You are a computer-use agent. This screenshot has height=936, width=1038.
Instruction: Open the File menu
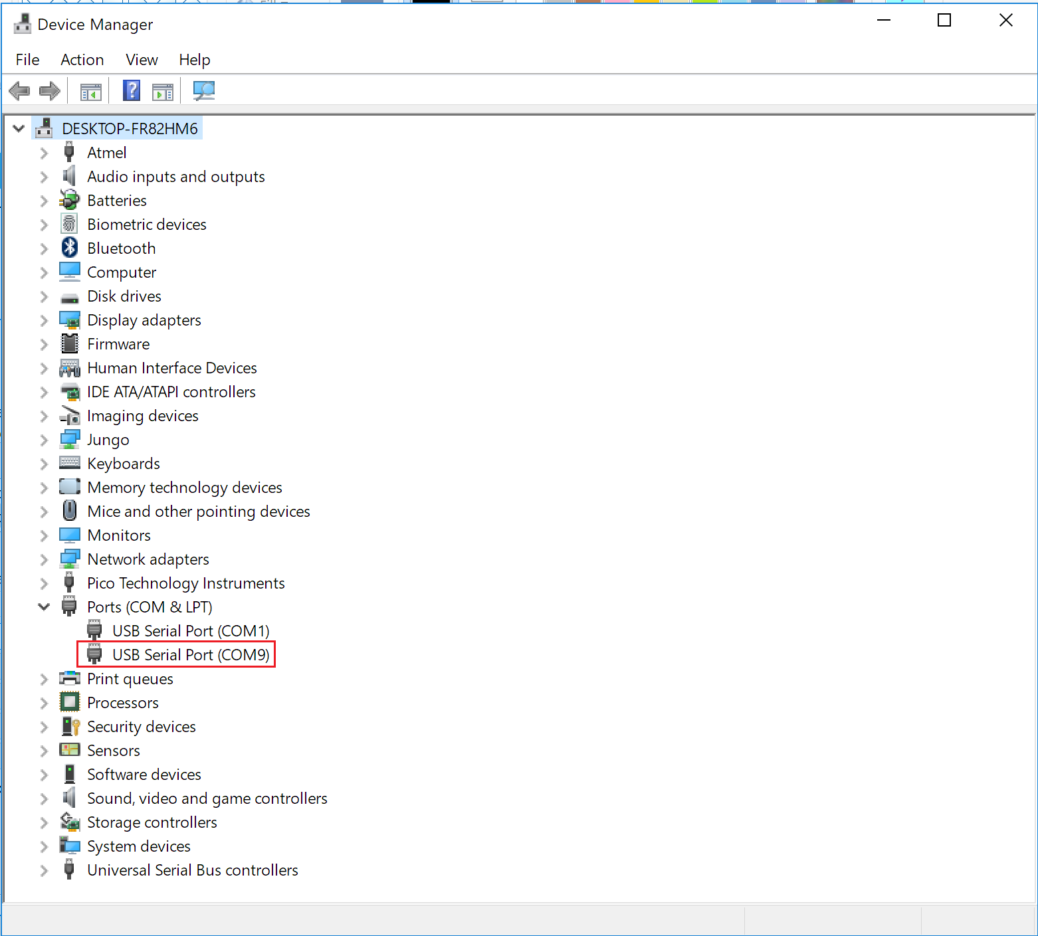pos(27,60)
